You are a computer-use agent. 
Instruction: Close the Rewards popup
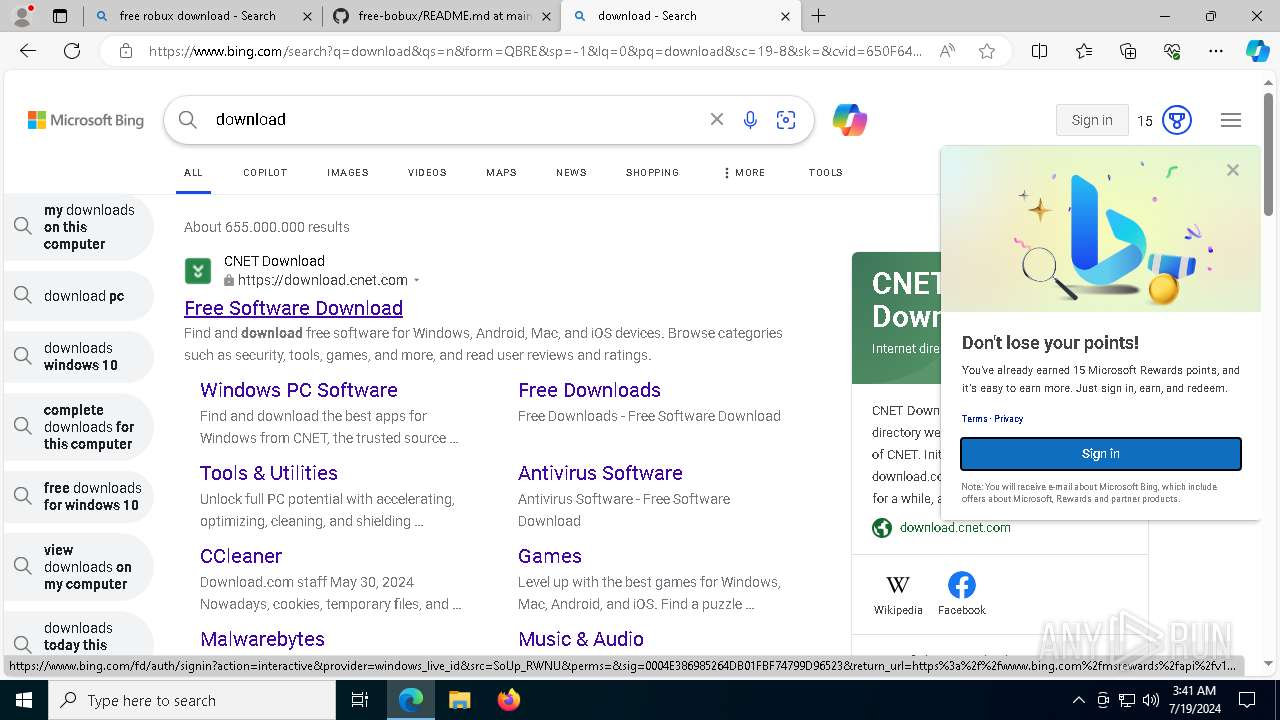click(x=1233, y=170)
